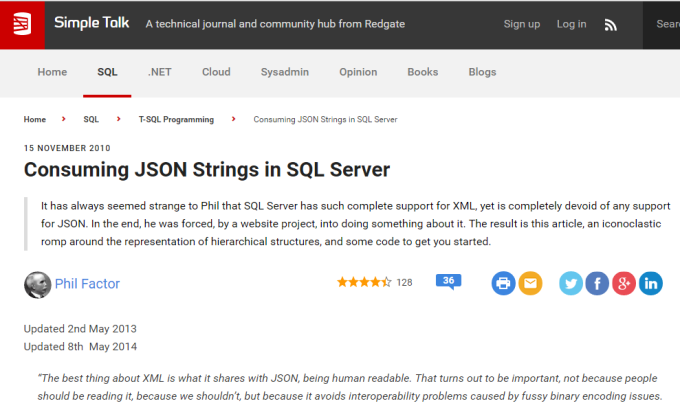The width and height of the screenshot is (680, 410).
Task: Click the Log in link
Action: point(571,24)
